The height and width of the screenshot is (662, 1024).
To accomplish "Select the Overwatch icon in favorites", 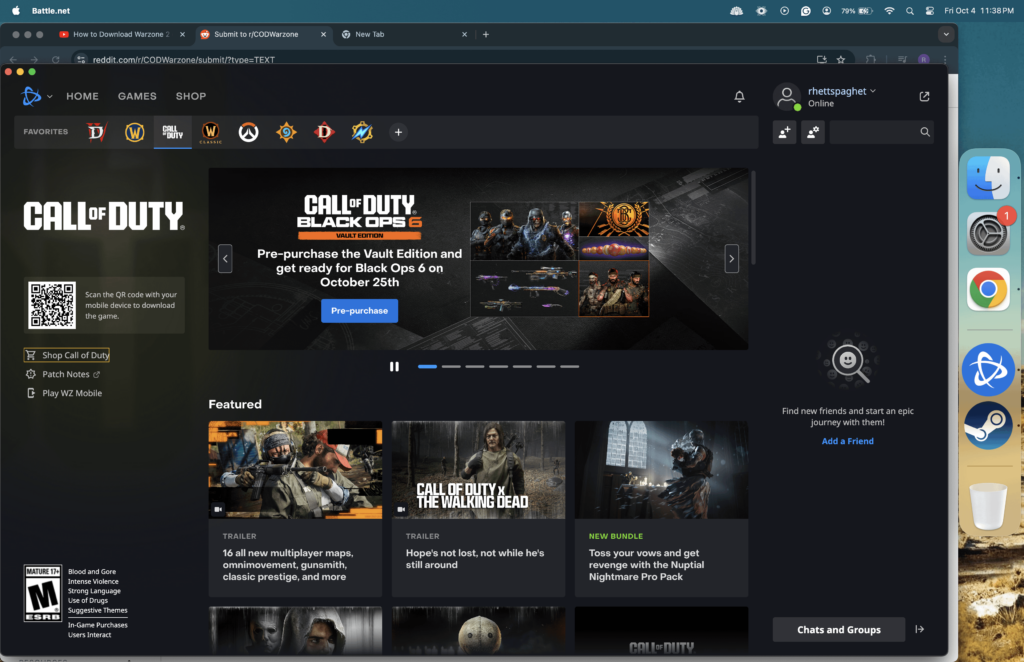I will coord(248,133).
